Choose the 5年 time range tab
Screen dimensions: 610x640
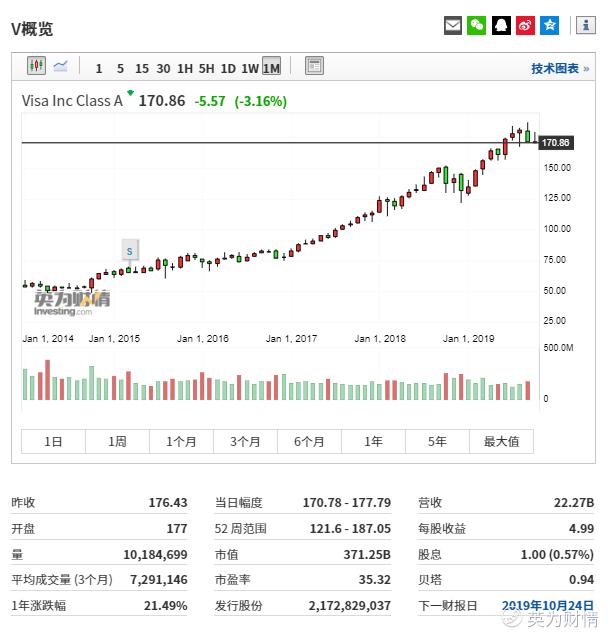coord(437,441)
